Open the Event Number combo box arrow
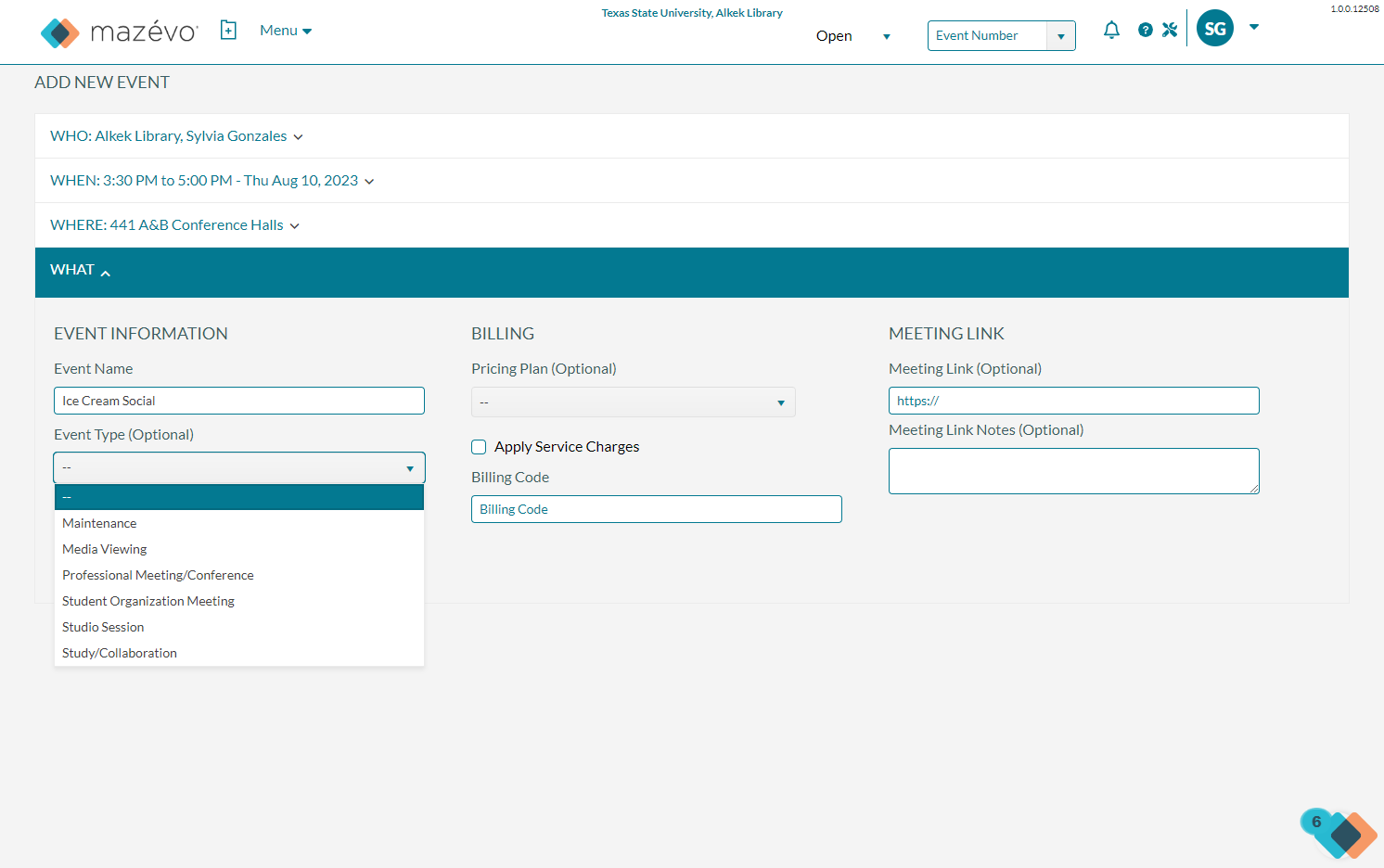The image size is (1384, 868). click(1061, 36)
